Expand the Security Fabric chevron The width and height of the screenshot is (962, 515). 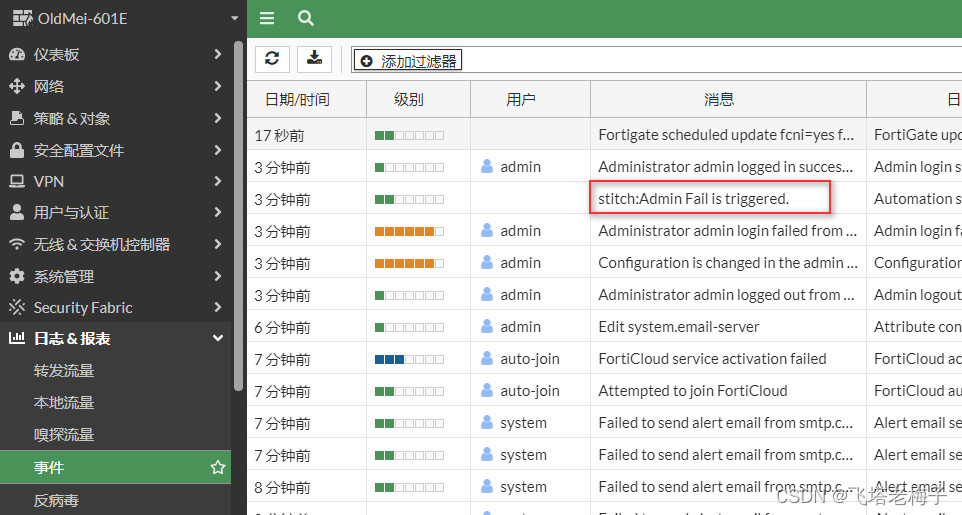tap(218, 307)
